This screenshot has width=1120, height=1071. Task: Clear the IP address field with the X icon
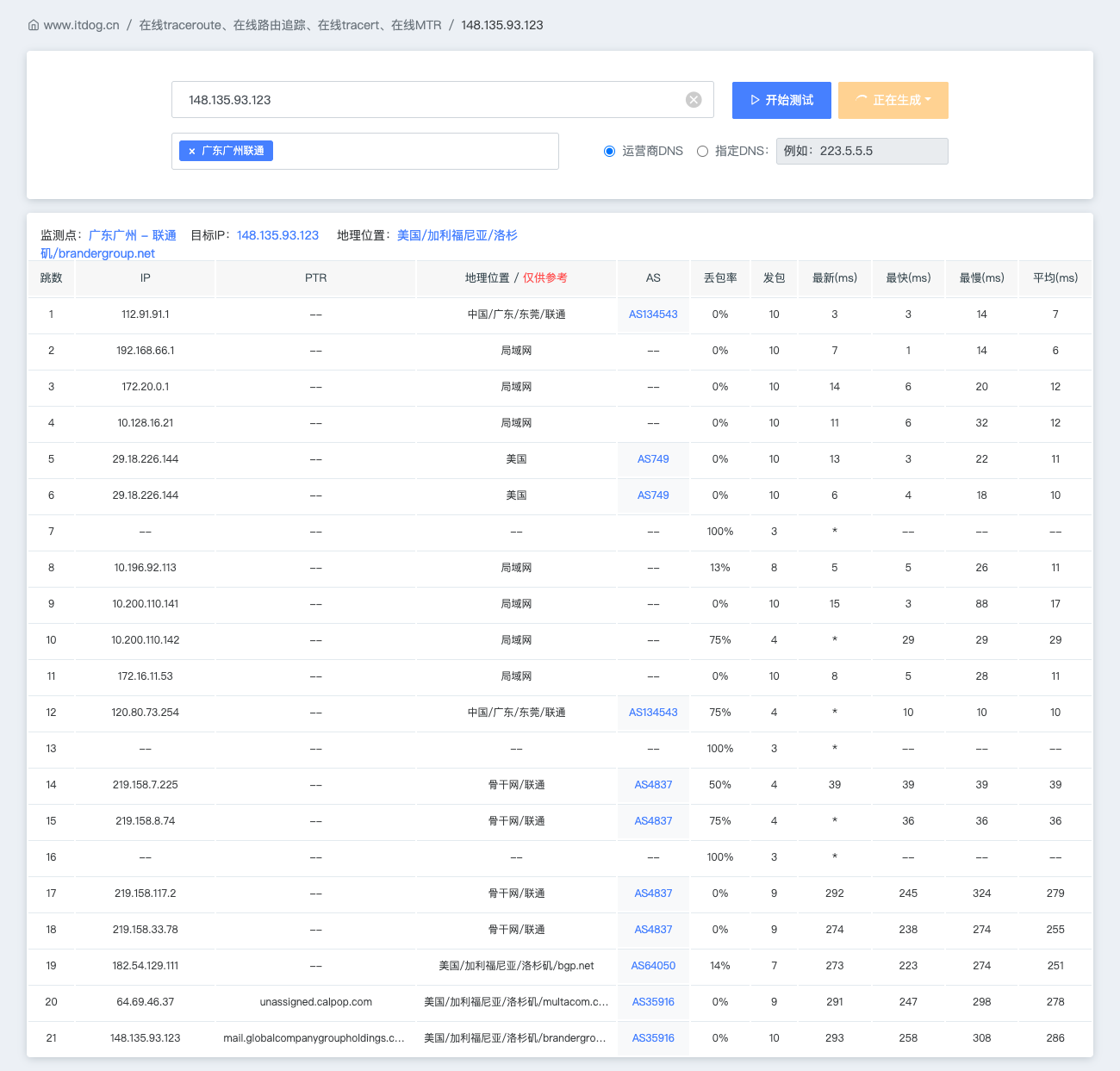point(694,100)
